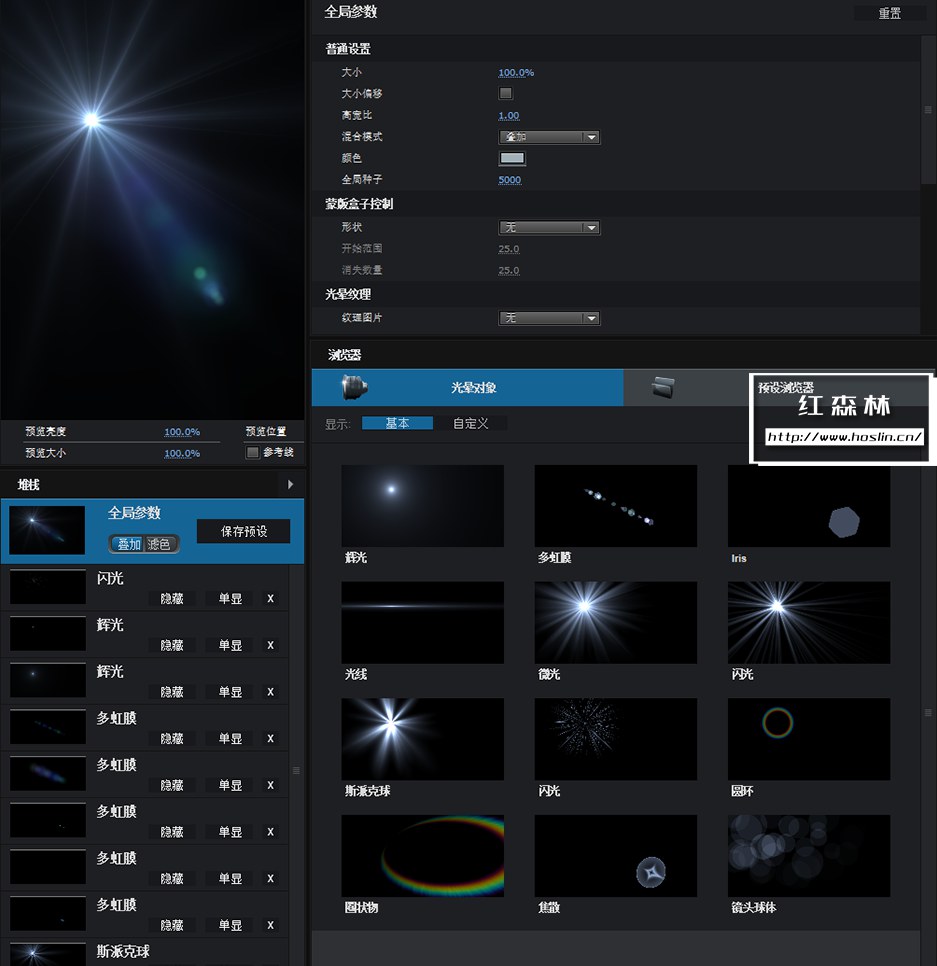The image size is (937, 966).
Task: Switch global blending toggle to 滤色
Action: pyautogui.click(x=162, y=544)
